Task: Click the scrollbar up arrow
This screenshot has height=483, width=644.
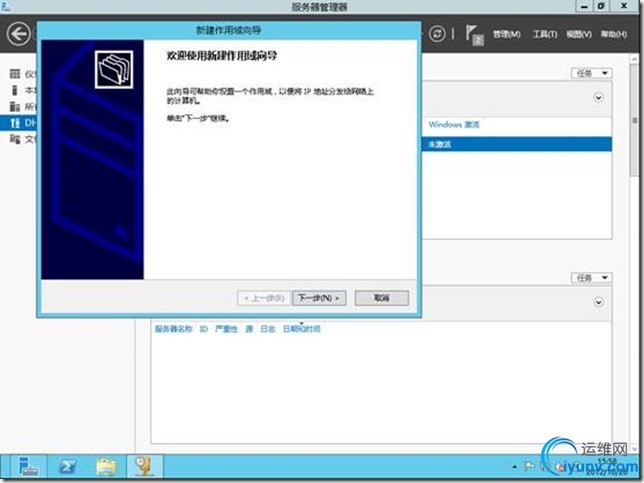Action: pos(635,59)
